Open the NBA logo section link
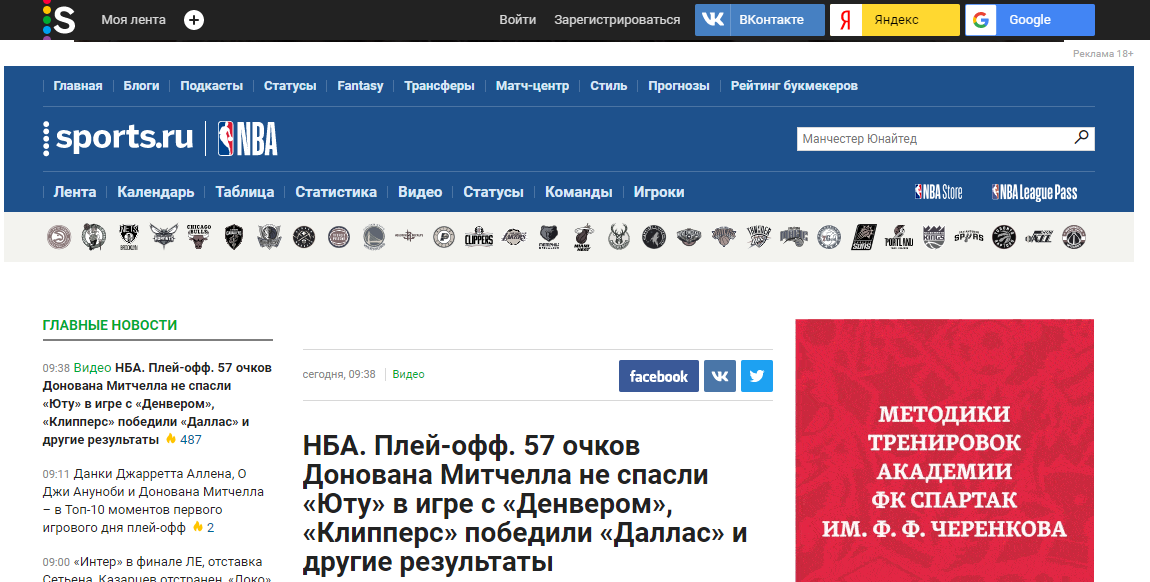The image size is (1150, 582). click(x=248, y=139)
